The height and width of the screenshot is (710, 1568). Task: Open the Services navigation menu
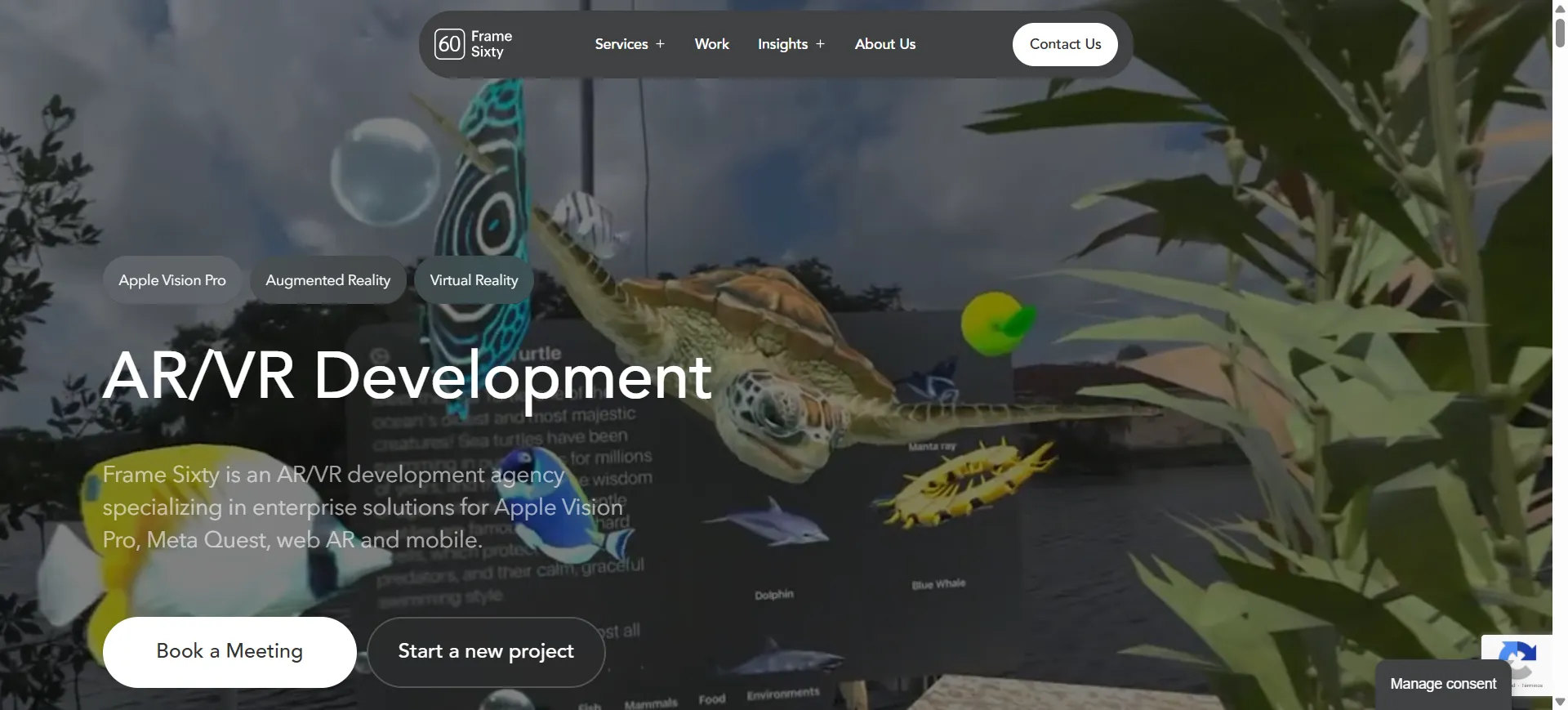coord(621,44)
